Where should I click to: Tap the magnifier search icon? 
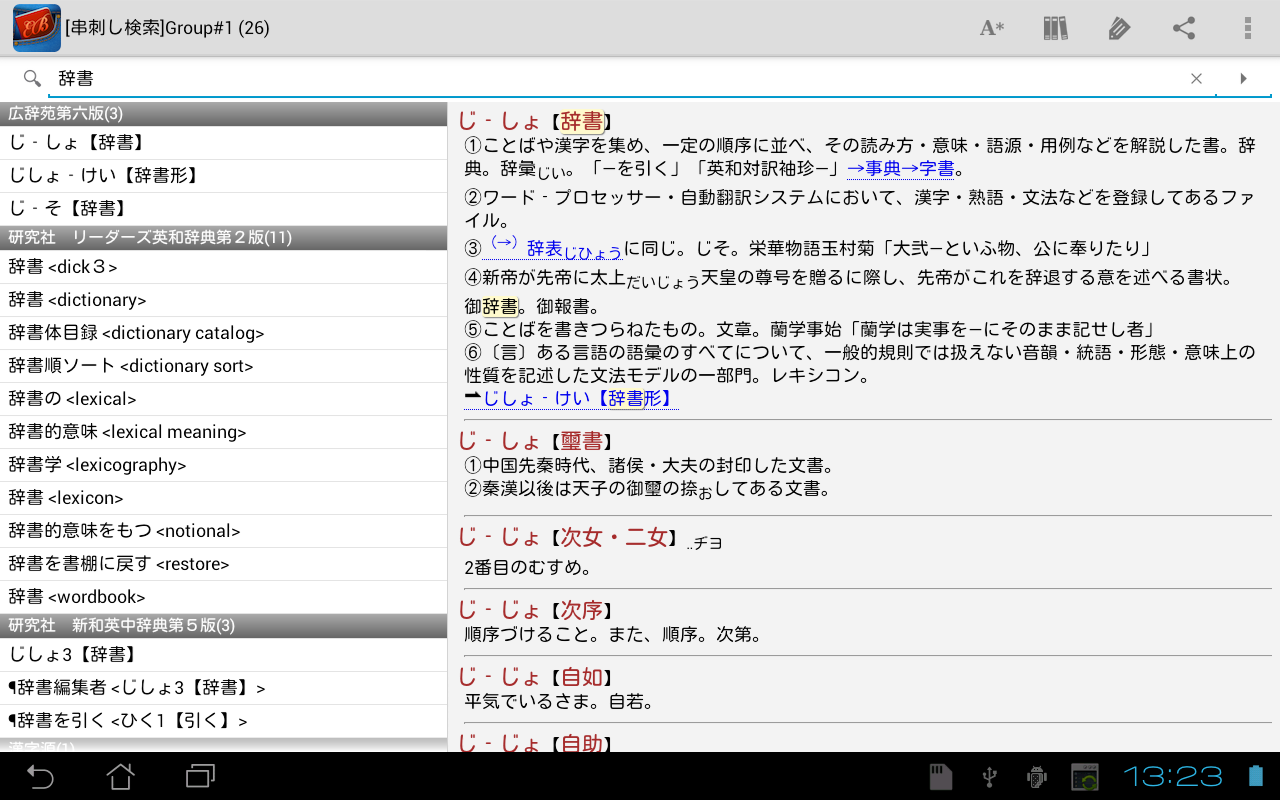[32, 79]
